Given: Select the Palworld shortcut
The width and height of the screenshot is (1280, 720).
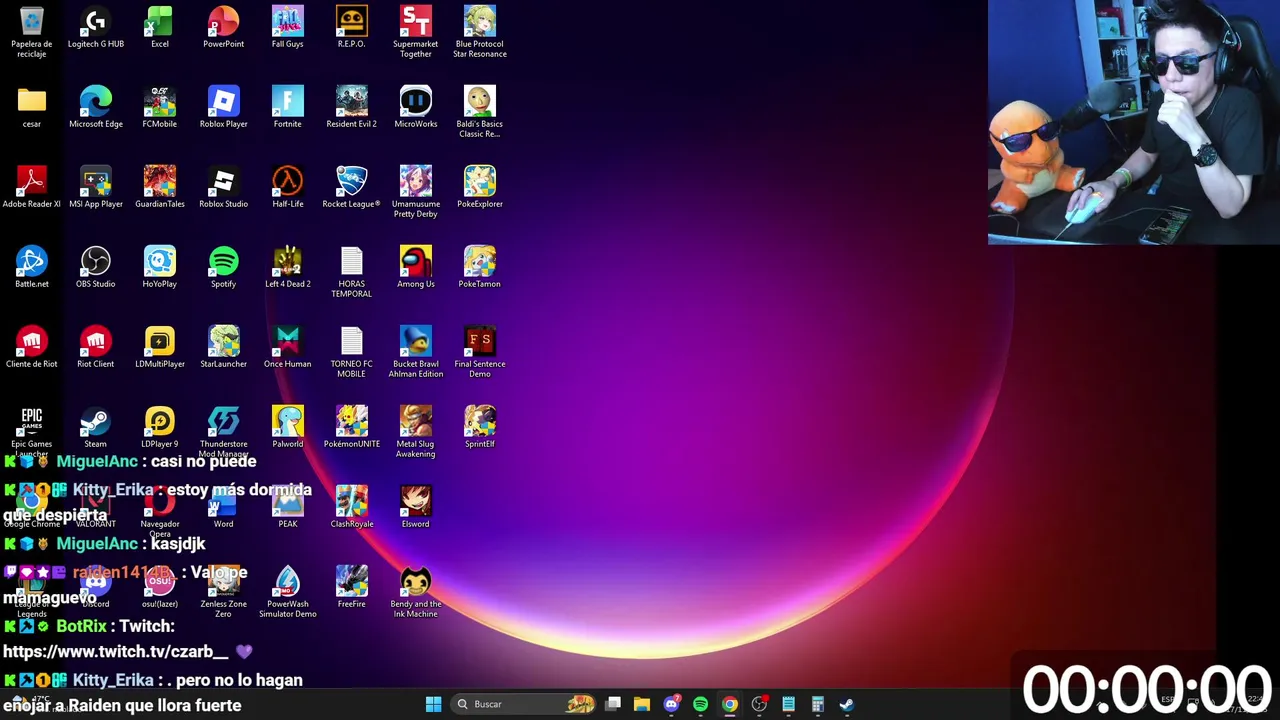Looking at the screenshot, I should 287,428.
